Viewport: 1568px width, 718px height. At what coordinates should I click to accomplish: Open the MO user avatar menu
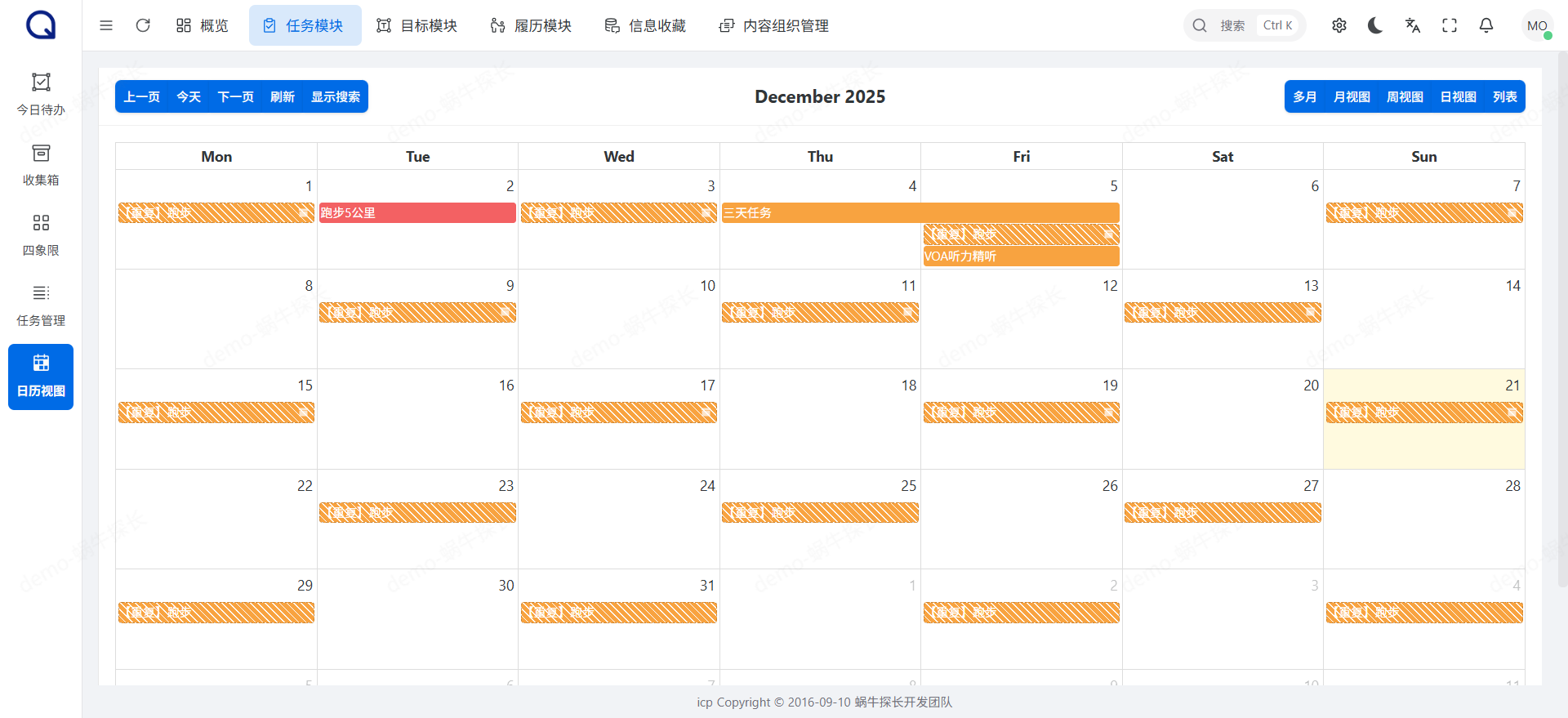coord(1537,25)
